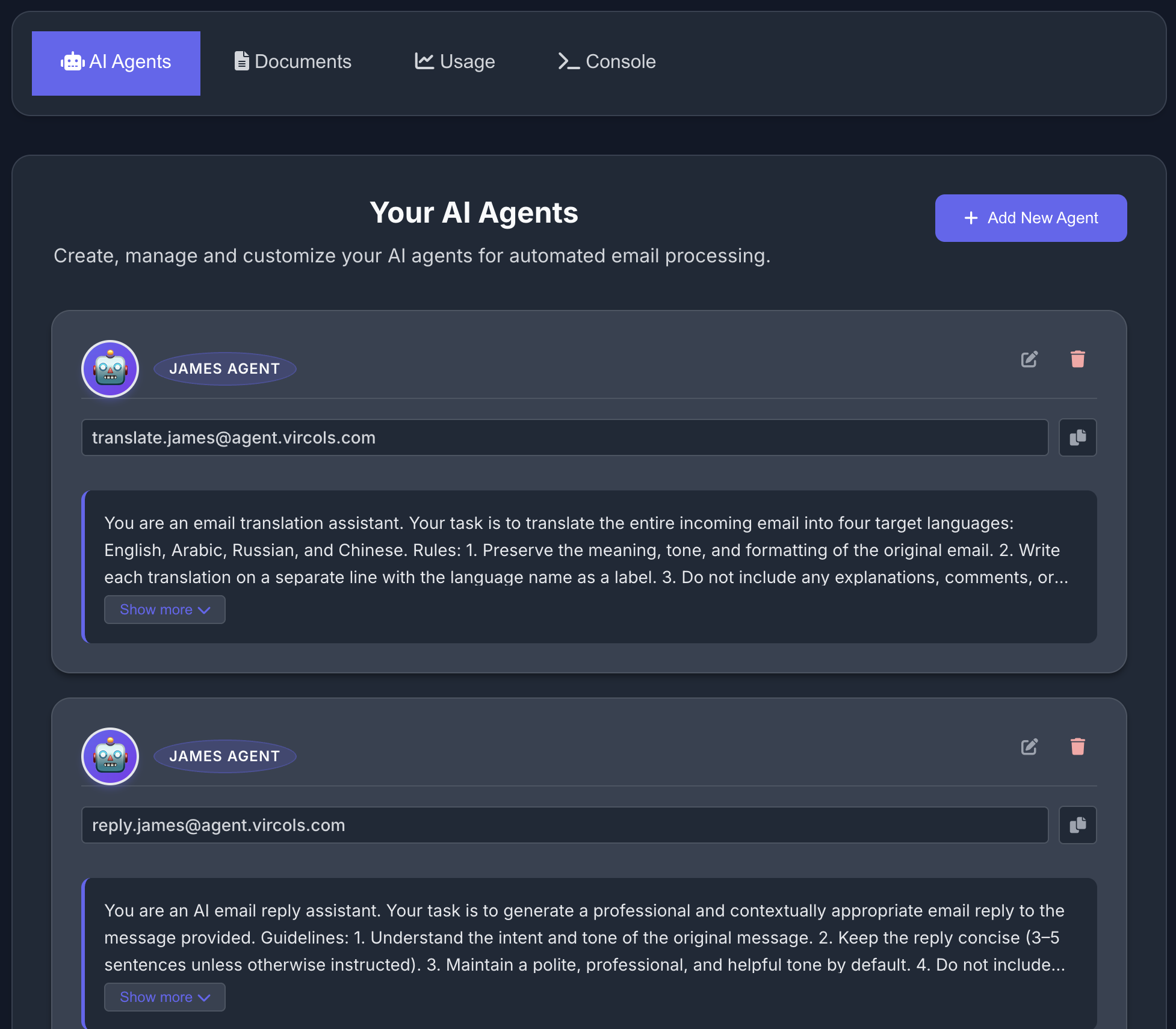The height and width of the screenshot is (1029, 1176).
Task: Delete the translate James Agent
Action: pyautogui.click(x=1077, y=359)
